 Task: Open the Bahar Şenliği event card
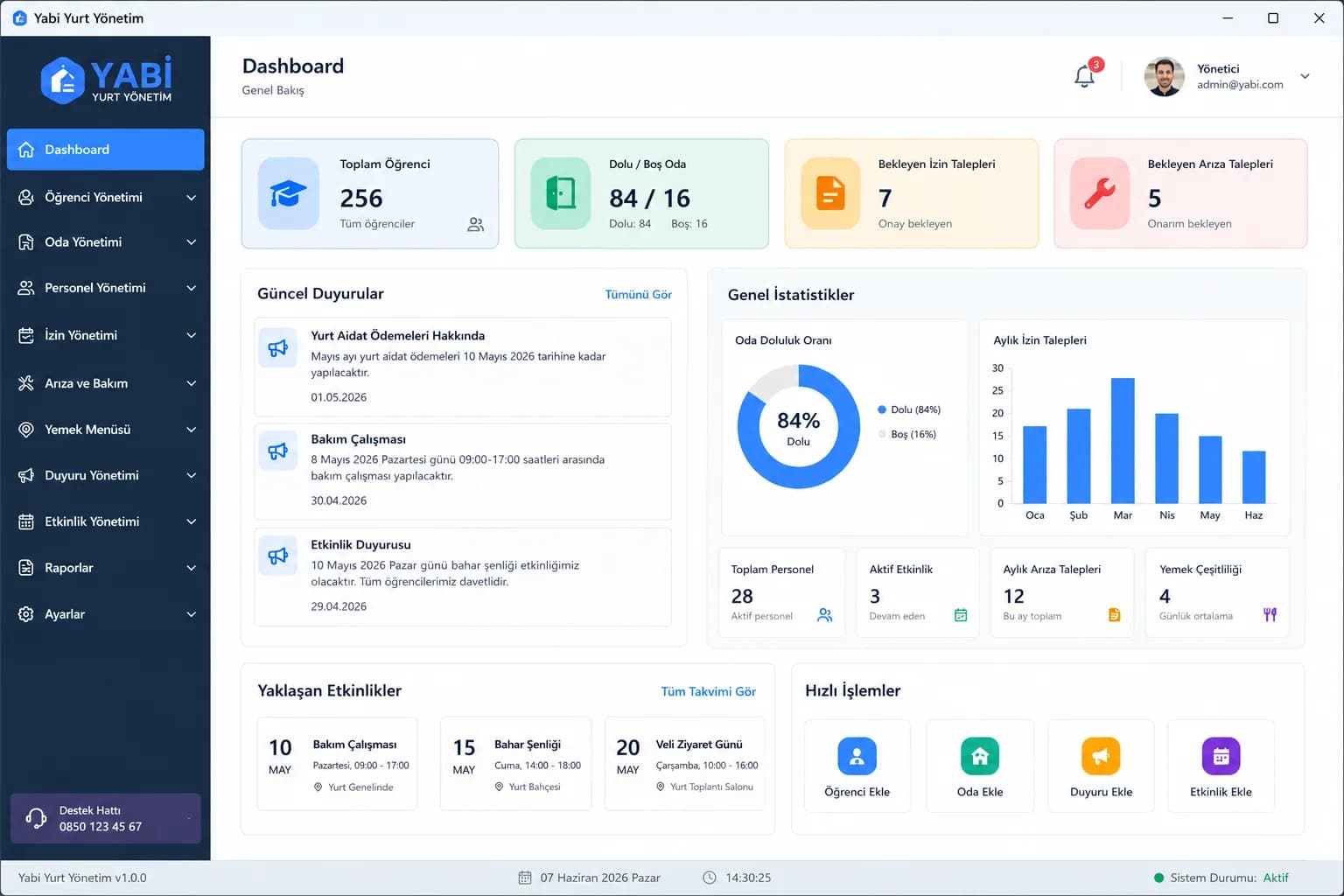(515, 764)
